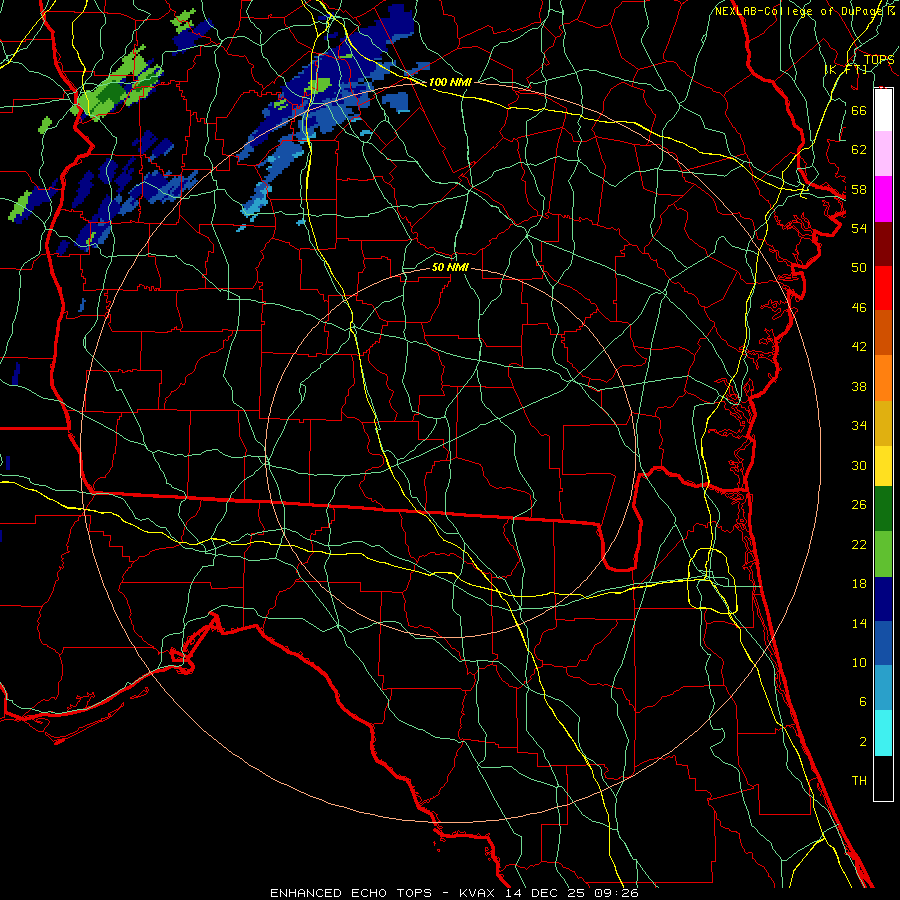This screenshot has width=900, height=900.
Task: Click the dark green legend swatch
Action: 883,509
